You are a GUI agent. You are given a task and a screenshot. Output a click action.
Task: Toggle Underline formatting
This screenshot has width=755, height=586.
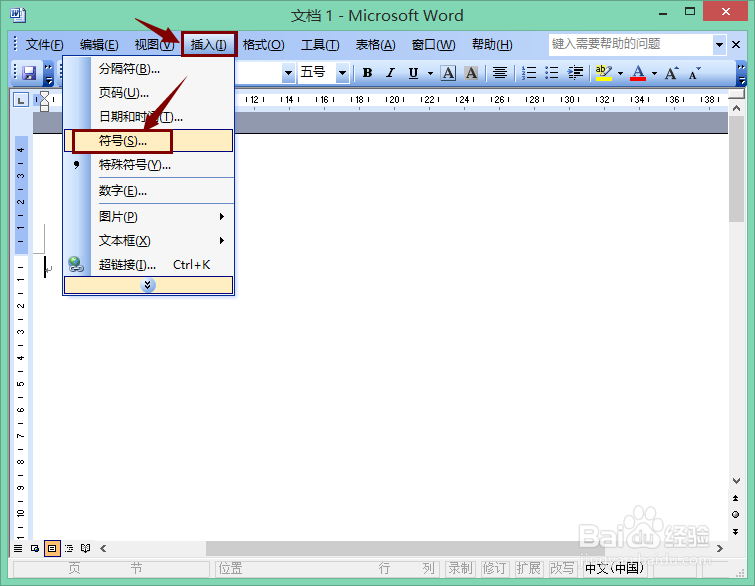[x=413, y=73]
